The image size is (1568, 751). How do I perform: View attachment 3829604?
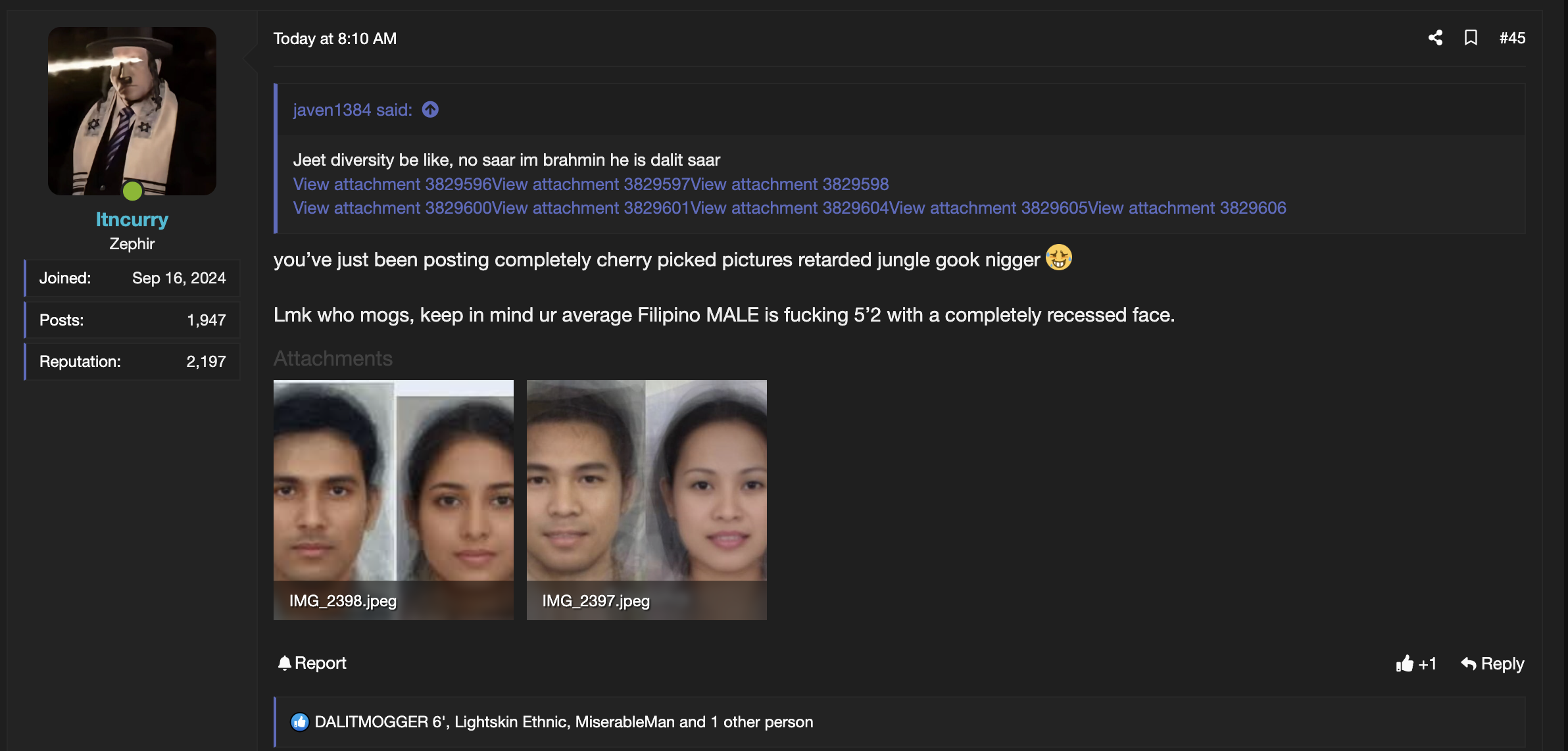tap(790, 208)
